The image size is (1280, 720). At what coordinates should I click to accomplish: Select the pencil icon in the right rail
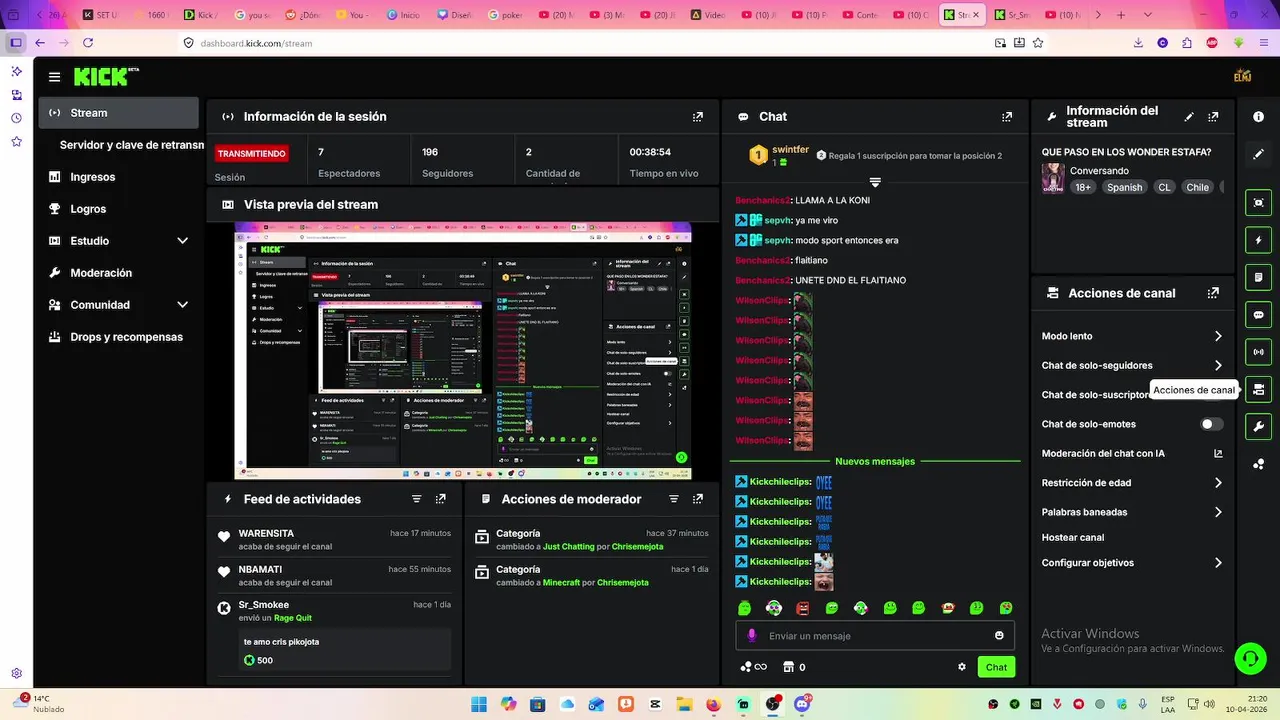coord(1258,154)
